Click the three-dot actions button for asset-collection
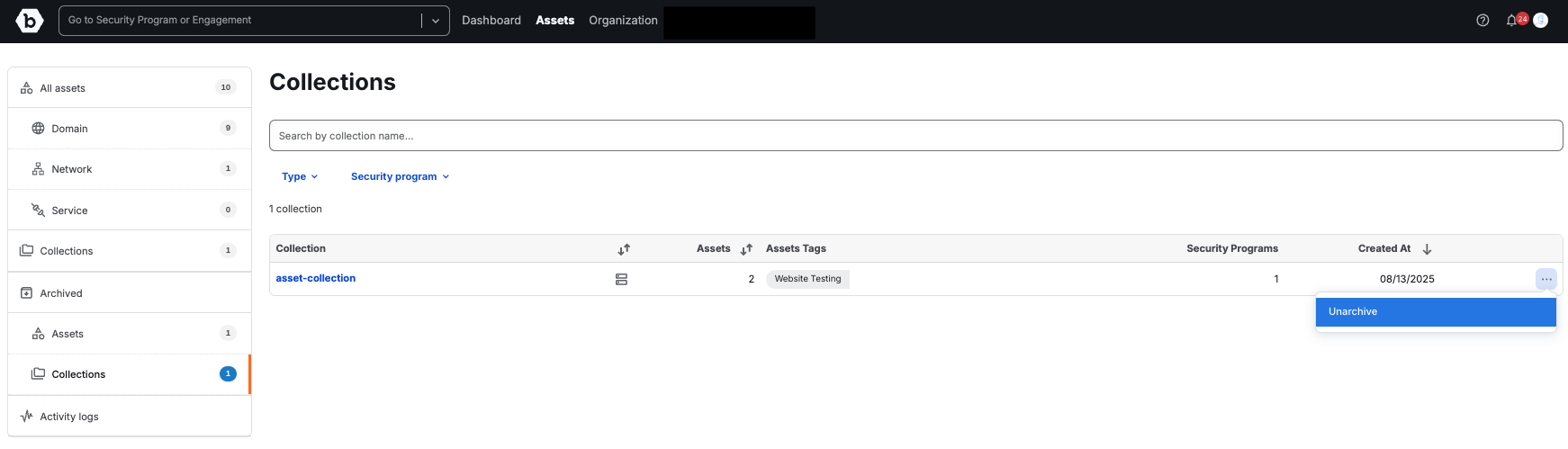 (x=1546, y=279)
